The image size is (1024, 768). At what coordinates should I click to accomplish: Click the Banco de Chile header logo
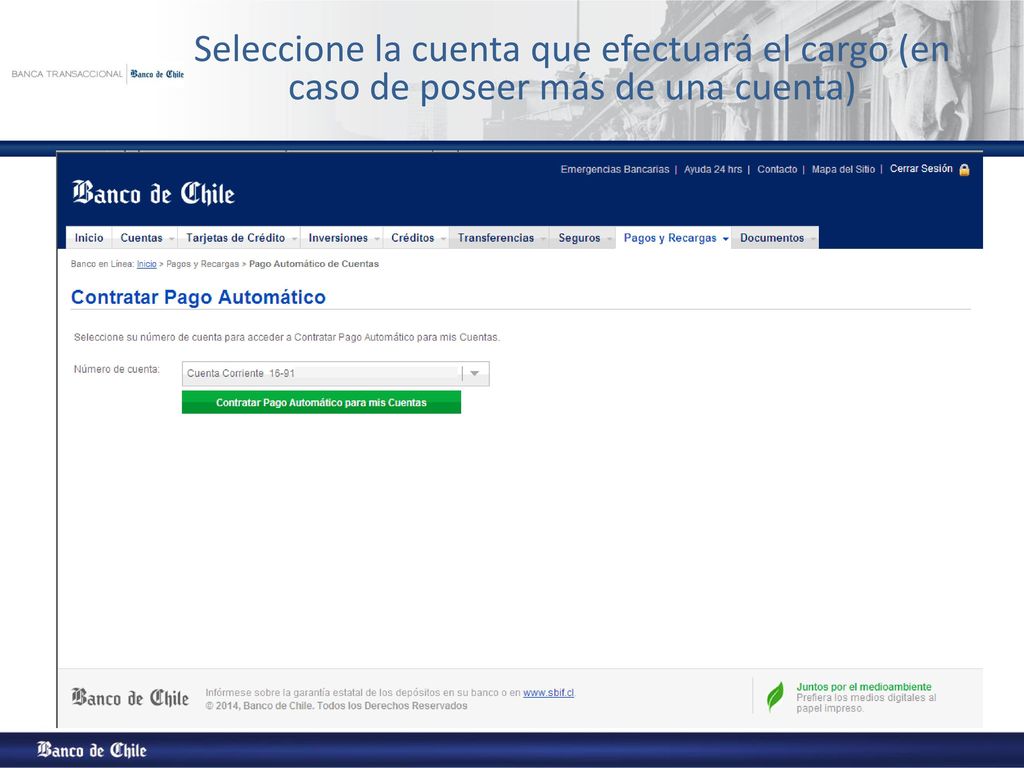(x=153, y=193)
